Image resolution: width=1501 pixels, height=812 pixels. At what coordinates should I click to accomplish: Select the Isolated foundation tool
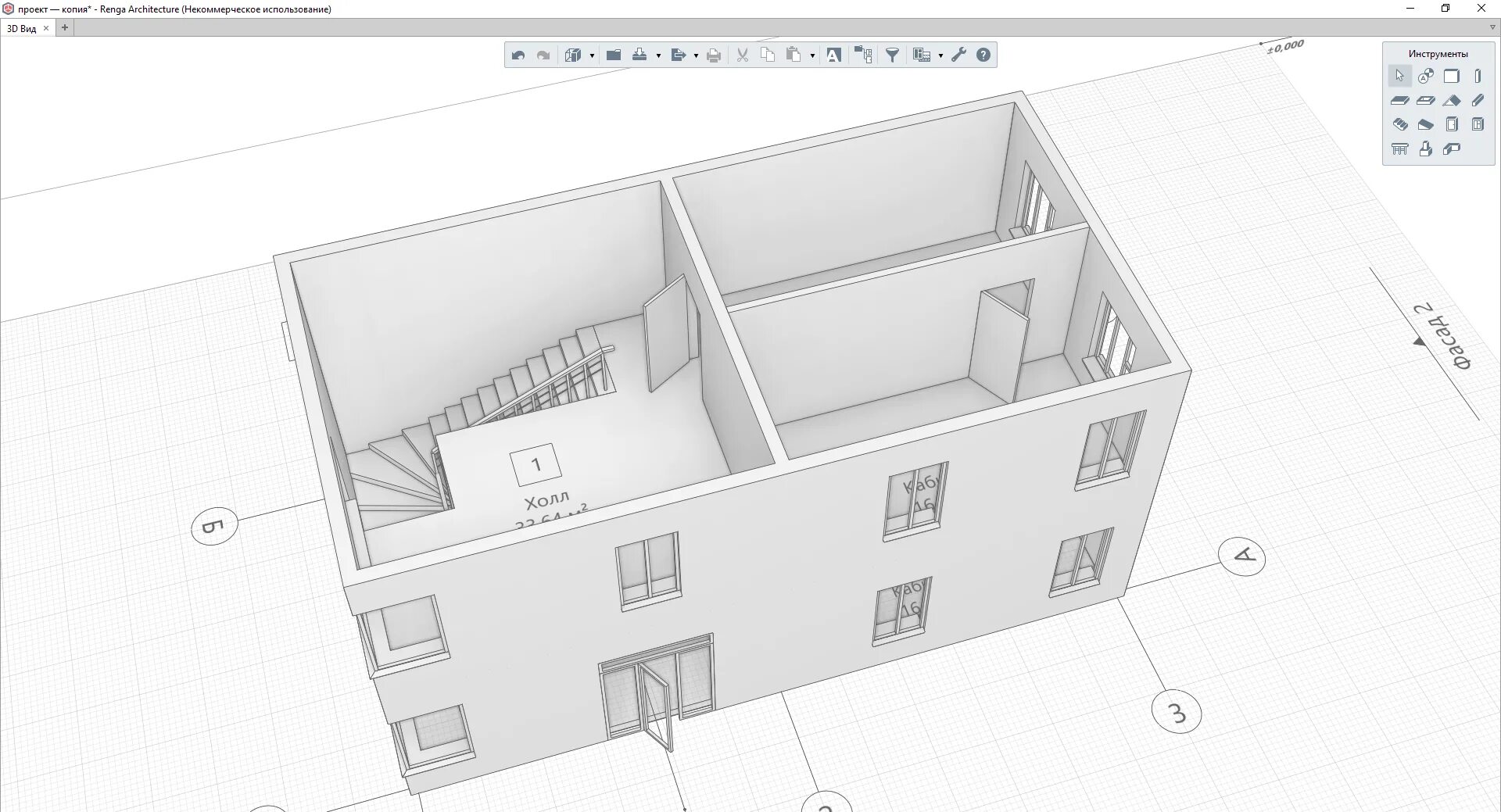pyautogui.click(x=1426, y=148)
